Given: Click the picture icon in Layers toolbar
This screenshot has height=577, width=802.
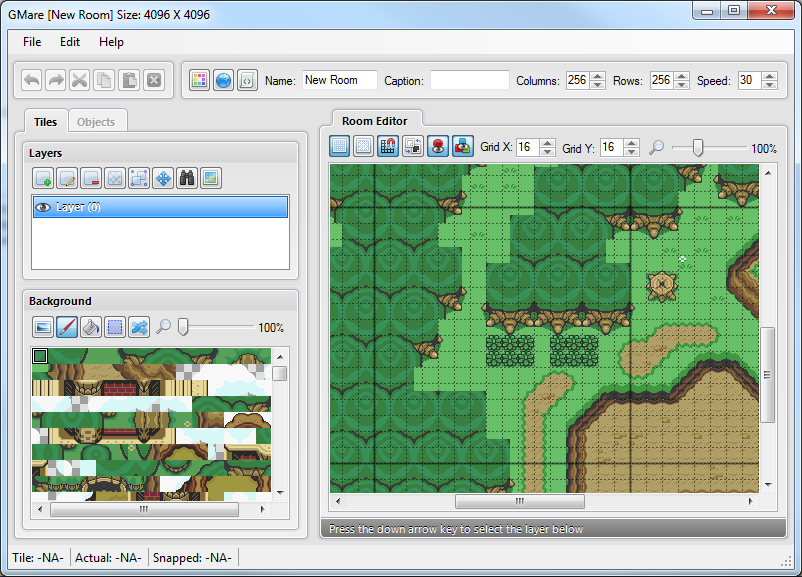Looking at the screenshot, I should pos(211,178).
